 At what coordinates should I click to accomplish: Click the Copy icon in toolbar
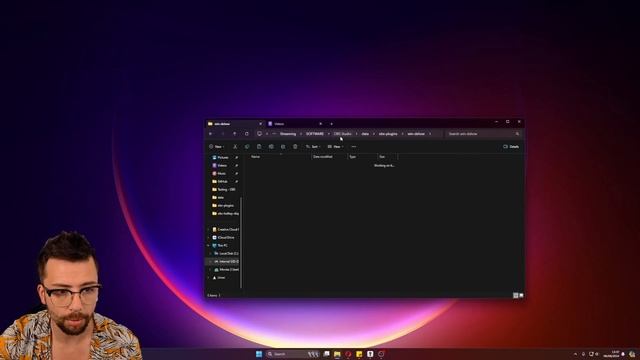[247, 147]
